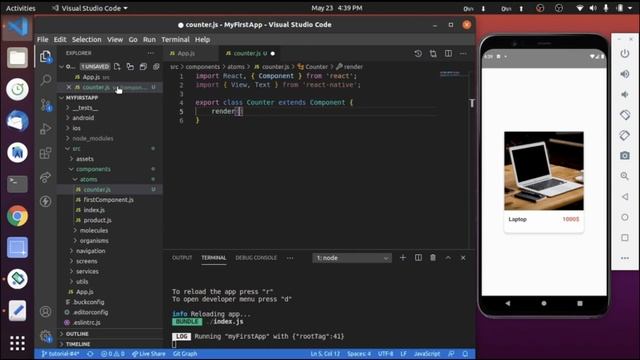The height and width of the screenshot is (360, 640).
Task: Click the Save All icon in Open Editors
Action: (143, 67)
